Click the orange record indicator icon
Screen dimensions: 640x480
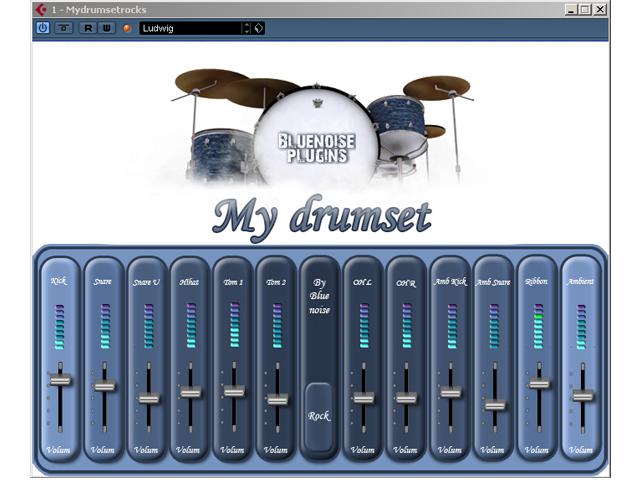coord(127,28)
